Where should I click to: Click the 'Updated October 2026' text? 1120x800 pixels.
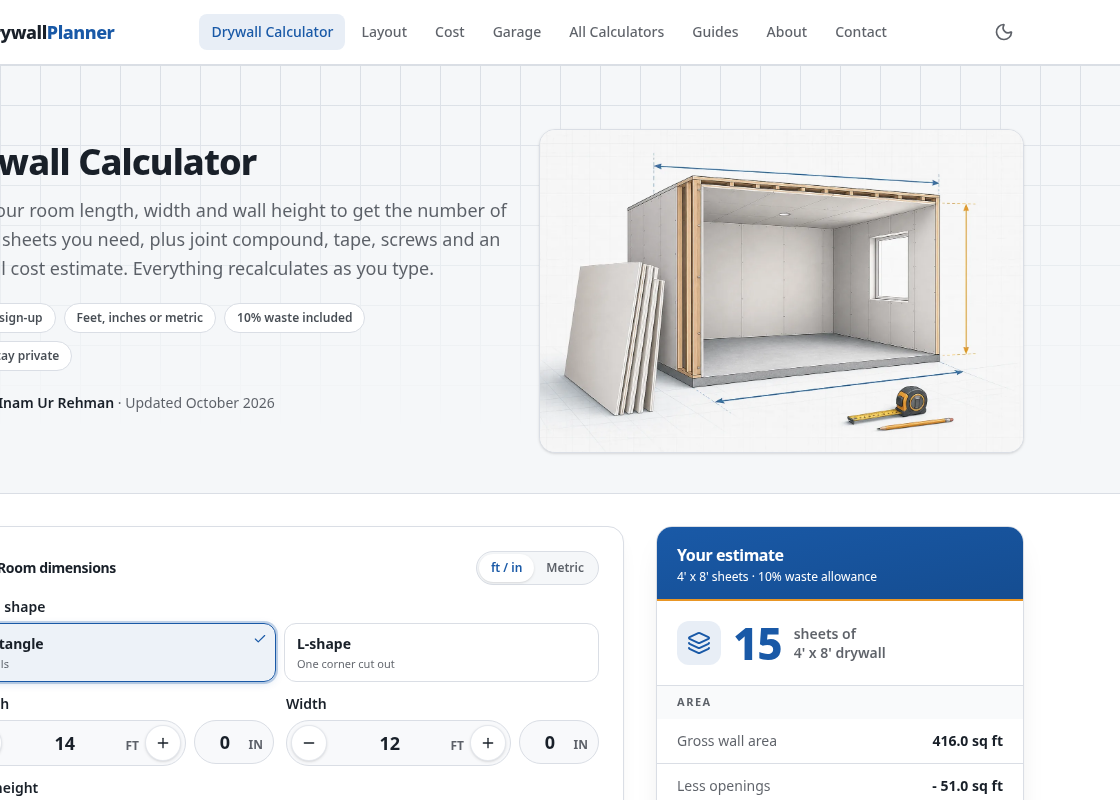(200, 403)
